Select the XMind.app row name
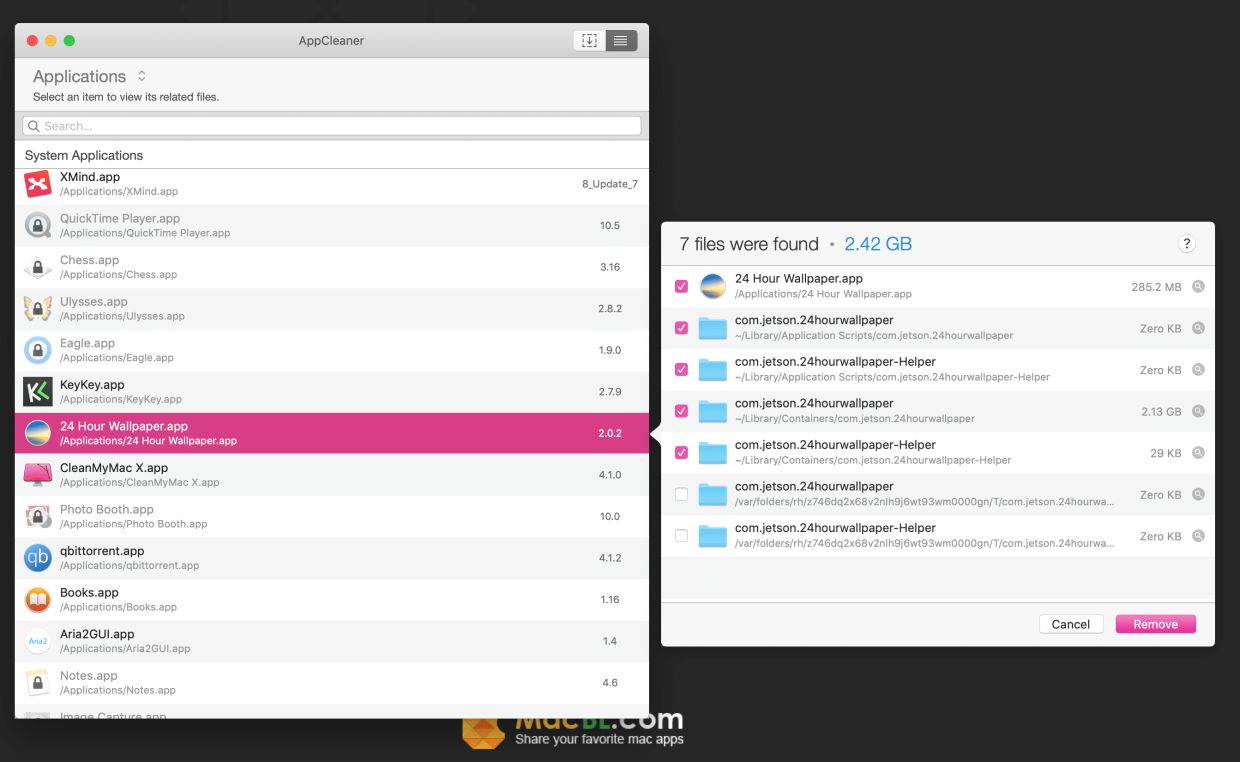The width and height of the screenshot is (1240, 762). (x=90, y=177)
